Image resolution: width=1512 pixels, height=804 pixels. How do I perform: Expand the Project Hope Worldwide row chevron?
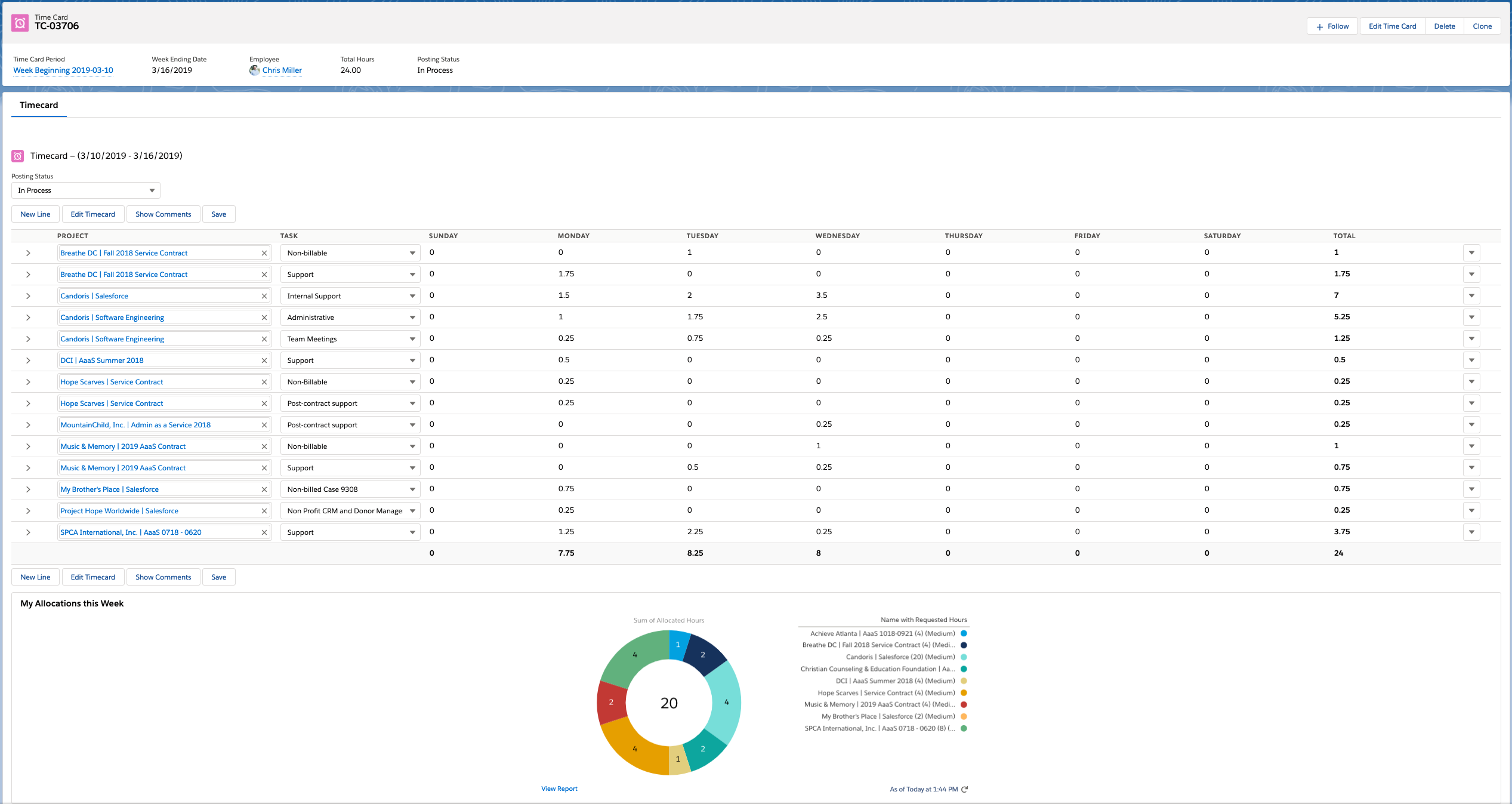(28, 511)
